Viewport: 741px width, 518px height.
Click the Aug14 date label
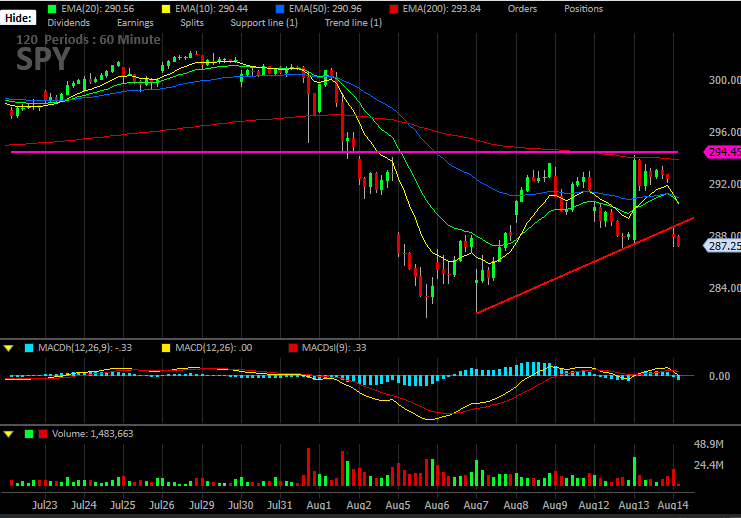[673, 505]
